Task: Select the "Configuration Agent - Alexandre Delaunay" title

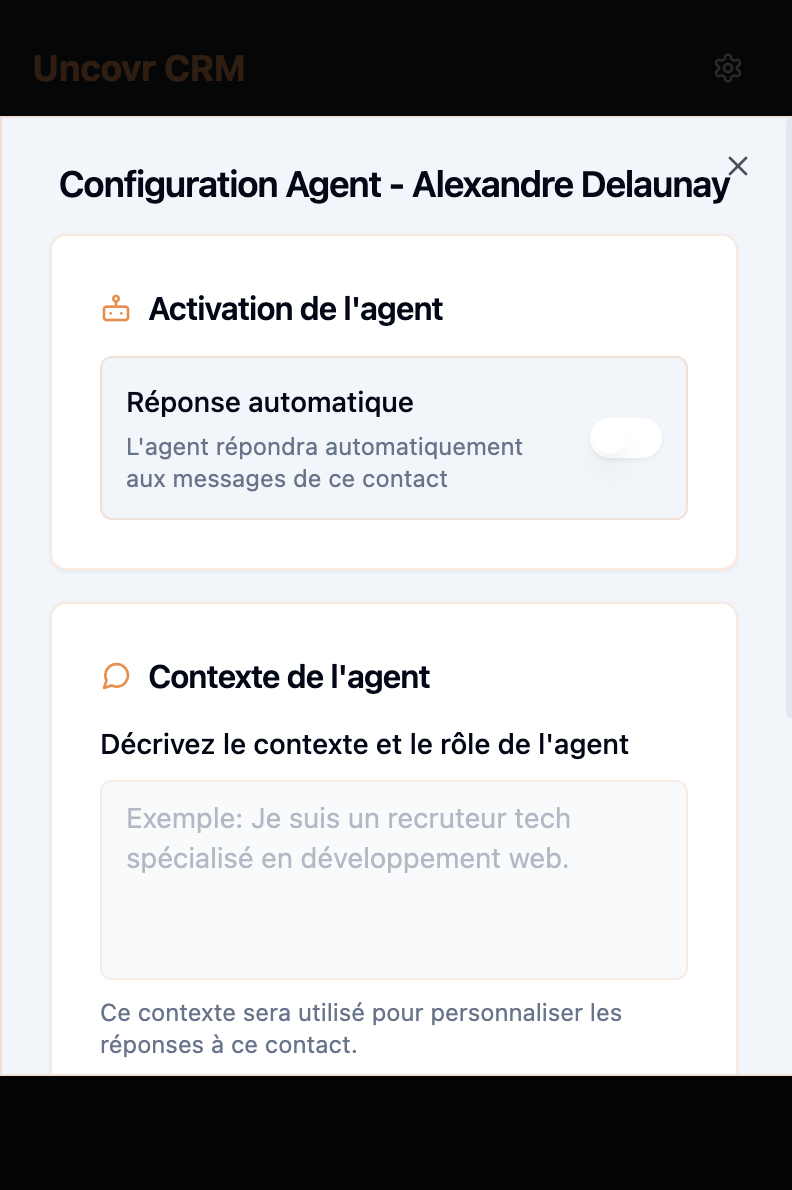Action: pyautogui.click(x=394, y=186)
